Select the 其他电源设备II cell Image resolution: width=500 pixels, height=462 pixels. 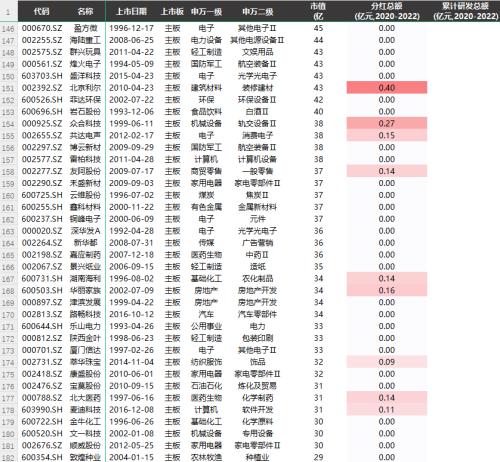pos(257,40)
